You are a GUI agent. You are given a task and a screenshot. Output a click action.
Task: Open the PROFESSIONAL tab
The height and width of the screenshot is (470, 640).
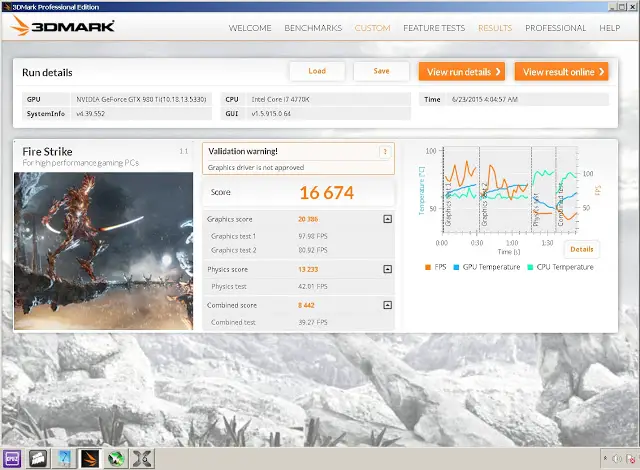tap(556, 28)
